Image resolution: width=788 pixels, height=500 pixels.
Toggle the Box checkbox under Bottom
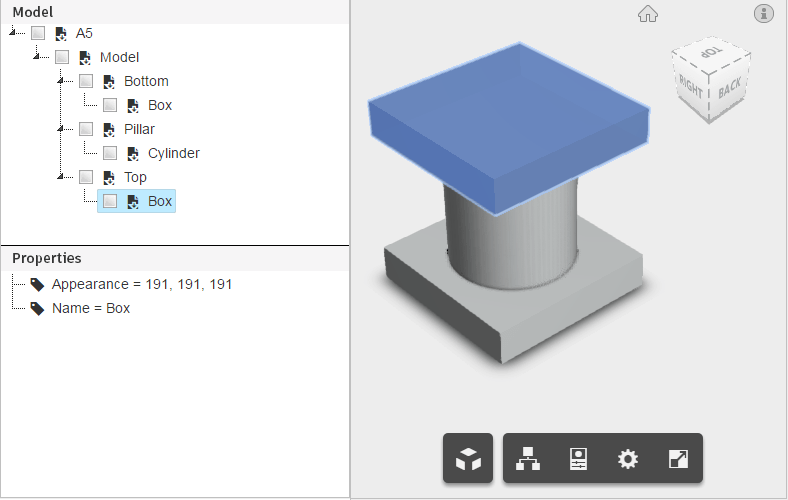tap(110, 105)
